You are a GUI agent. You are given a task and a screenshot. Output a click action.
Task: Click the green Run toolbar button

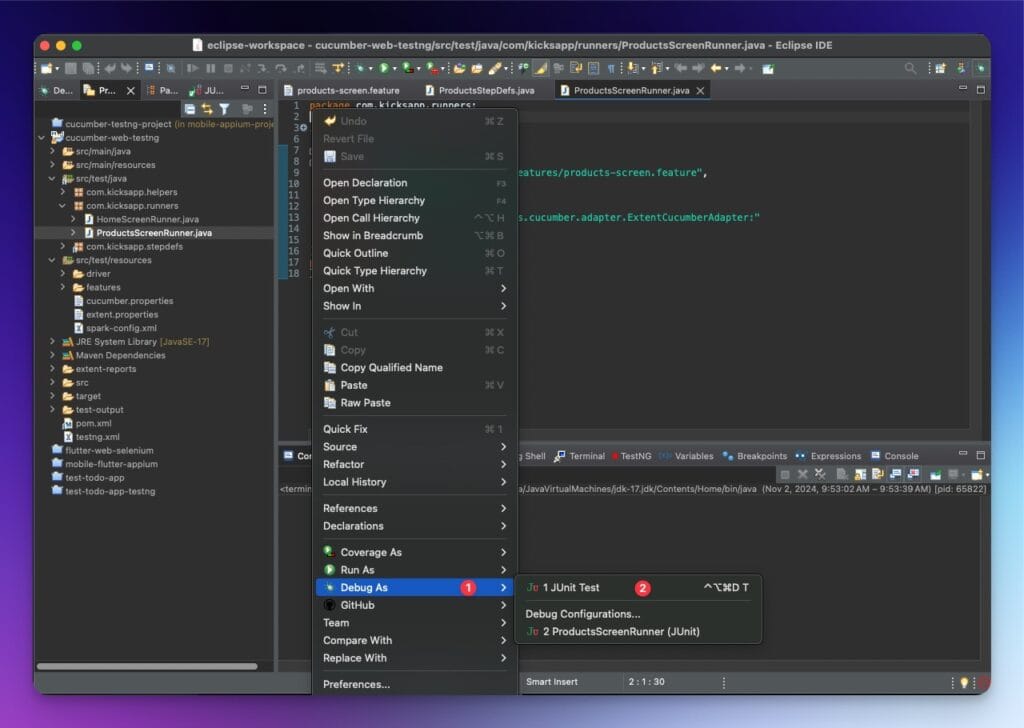[384, 68]
